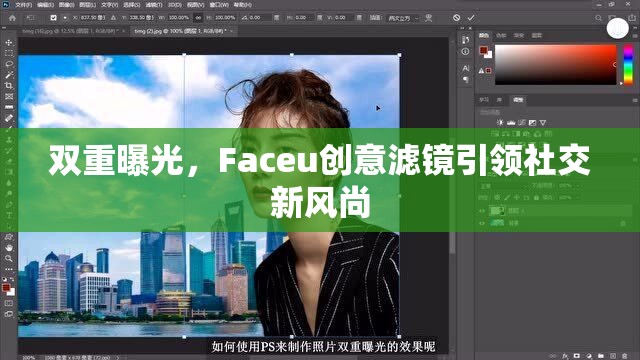Cancel the transform with the circle-slash icon
640x360 pixels.
coord(456,18)
